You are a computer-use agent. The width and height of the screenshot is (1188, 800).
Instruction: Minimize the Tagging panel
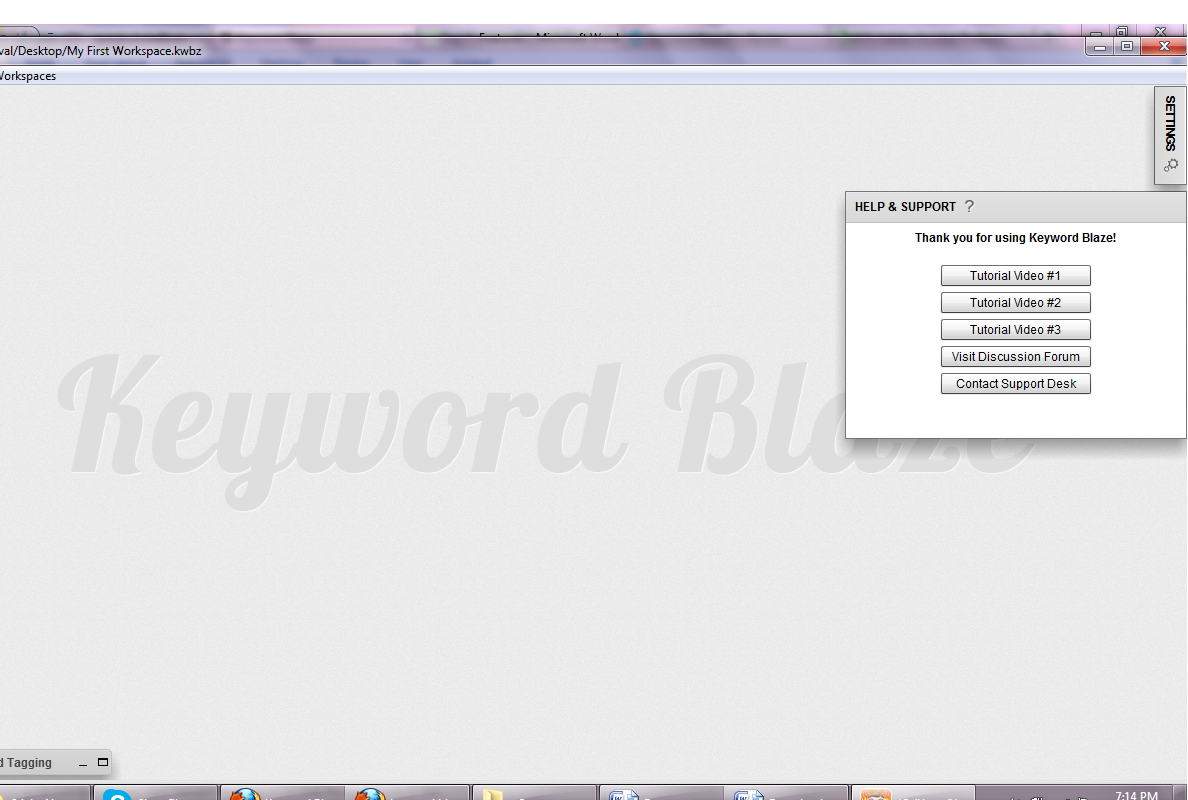(83, 763)
